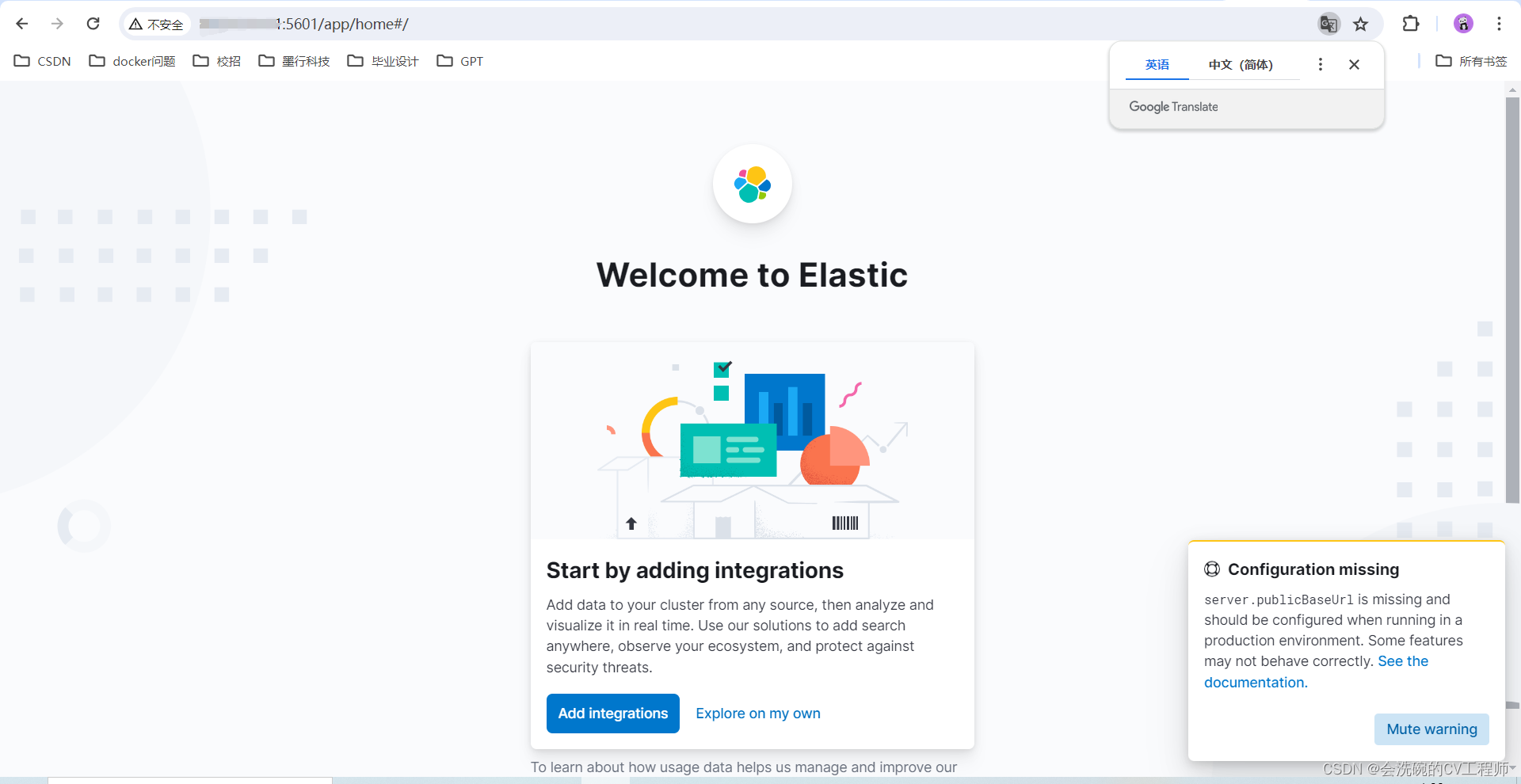The image size is (1521, 784).
Task: Click the browser forward arrow
Action: click(57, 24)
